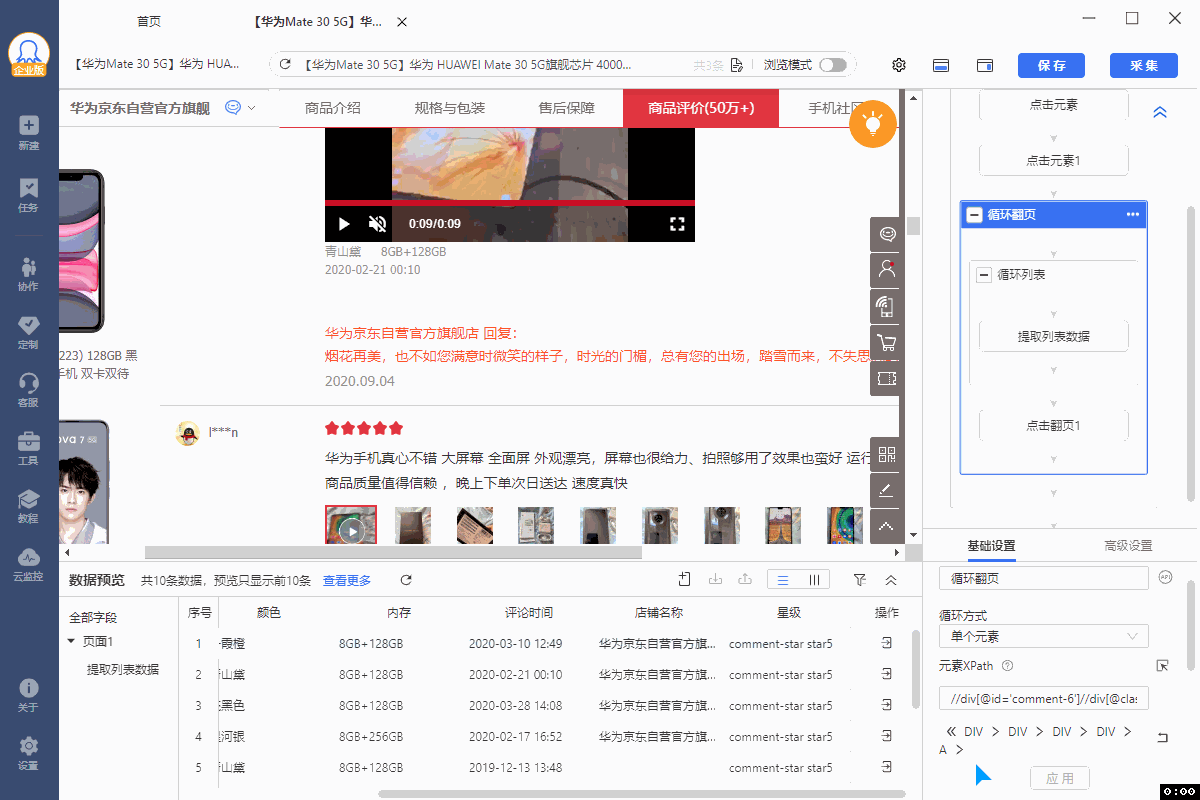Click the orange lightbulb tips icon
The height and width of the screenshot is (800, 1200).
872,124
